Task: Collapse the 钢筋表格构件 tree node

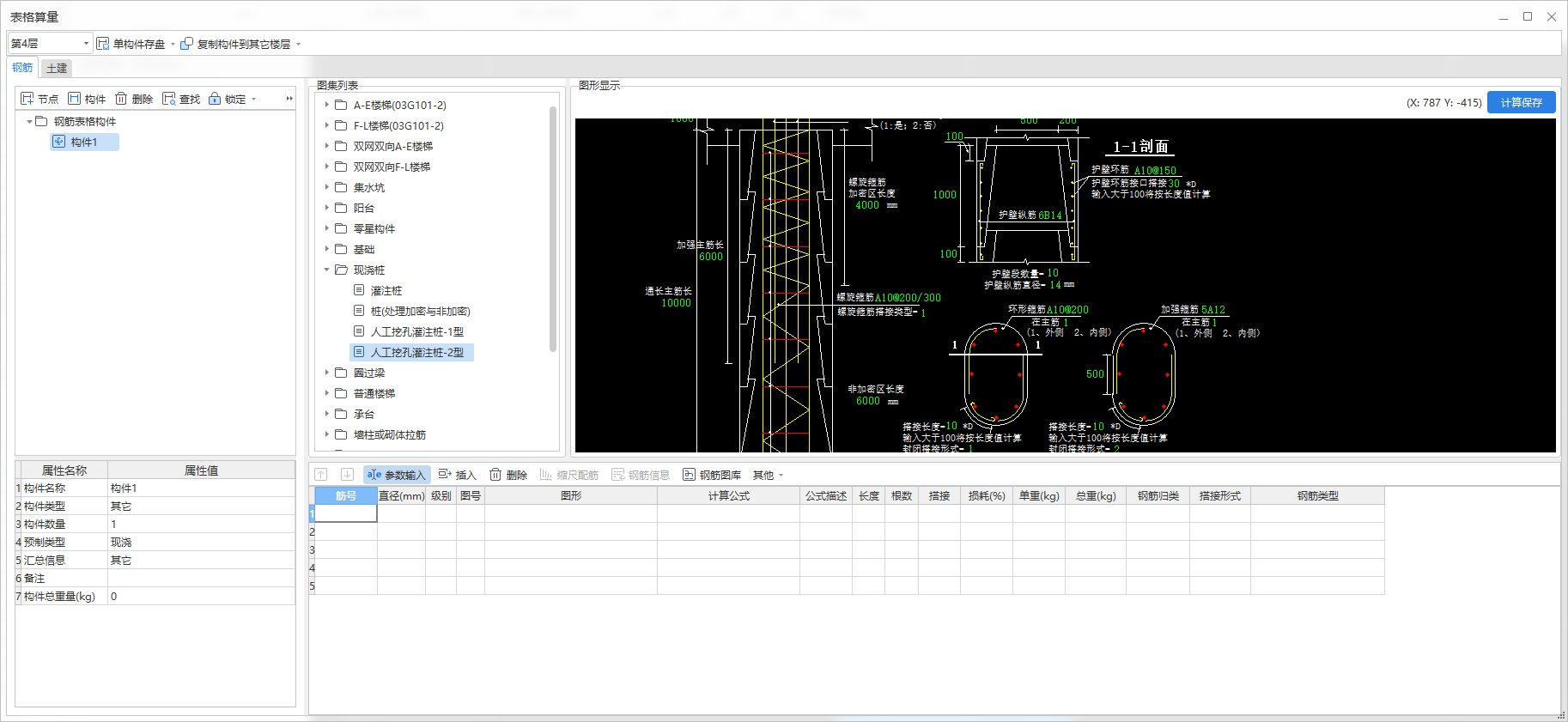Action: (x=29, y=121)
